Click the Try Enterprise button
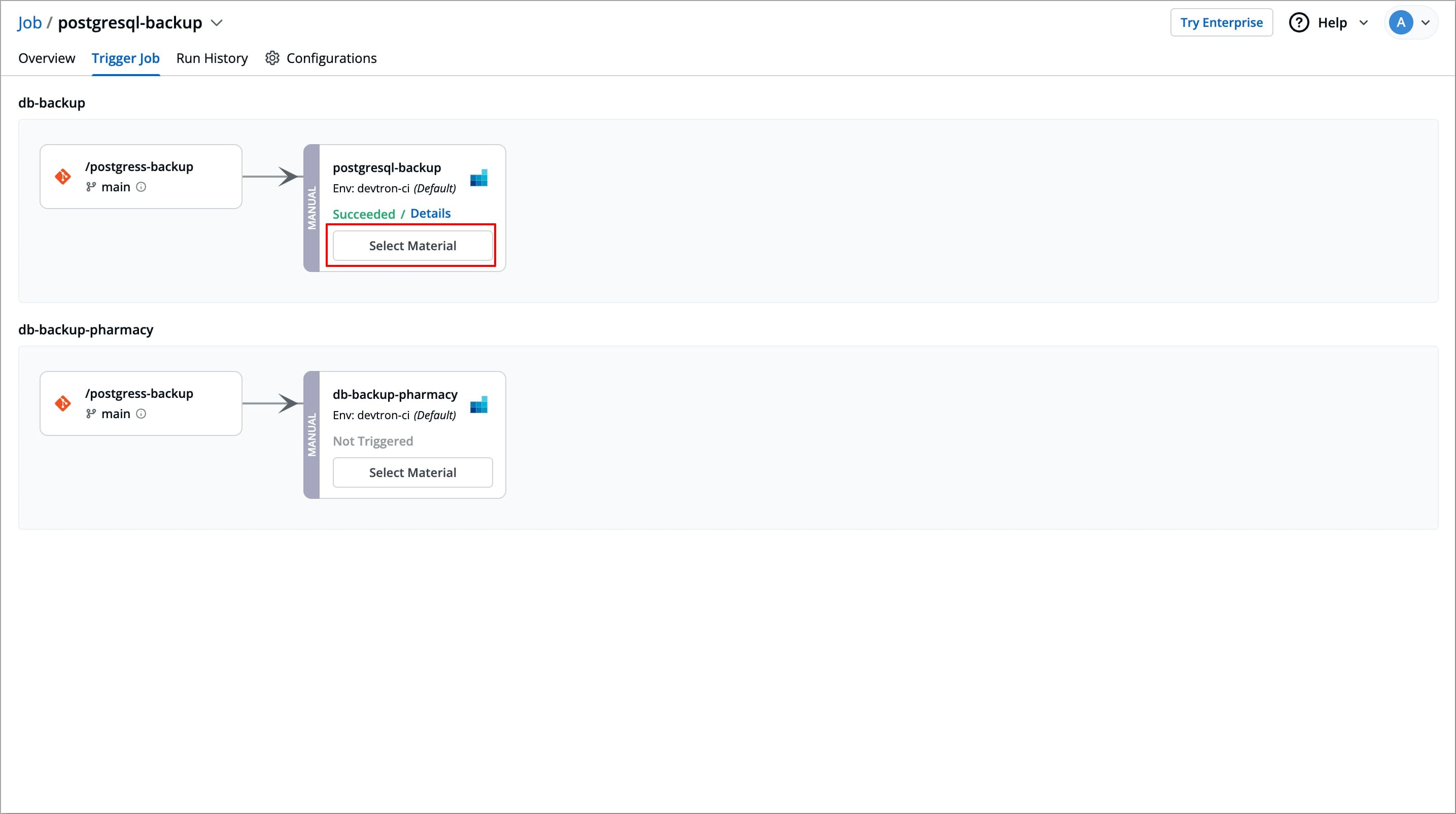The width and height of the screenshot is (1456, 814). pyautogui.click(x=1221, y=23)
